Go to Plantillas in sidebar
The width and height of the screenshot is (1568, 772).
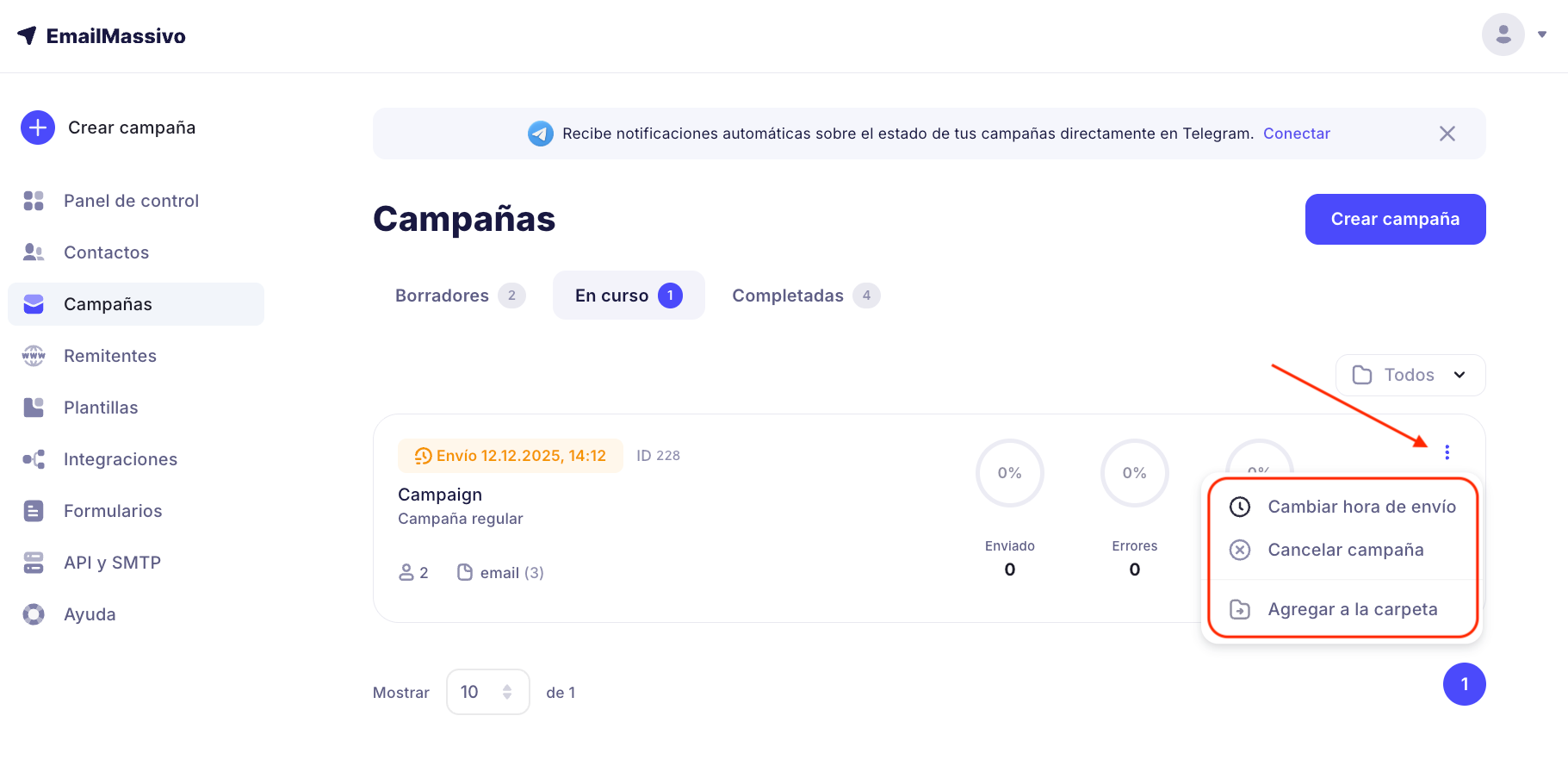pyautogui.click(x=101, y=408)
